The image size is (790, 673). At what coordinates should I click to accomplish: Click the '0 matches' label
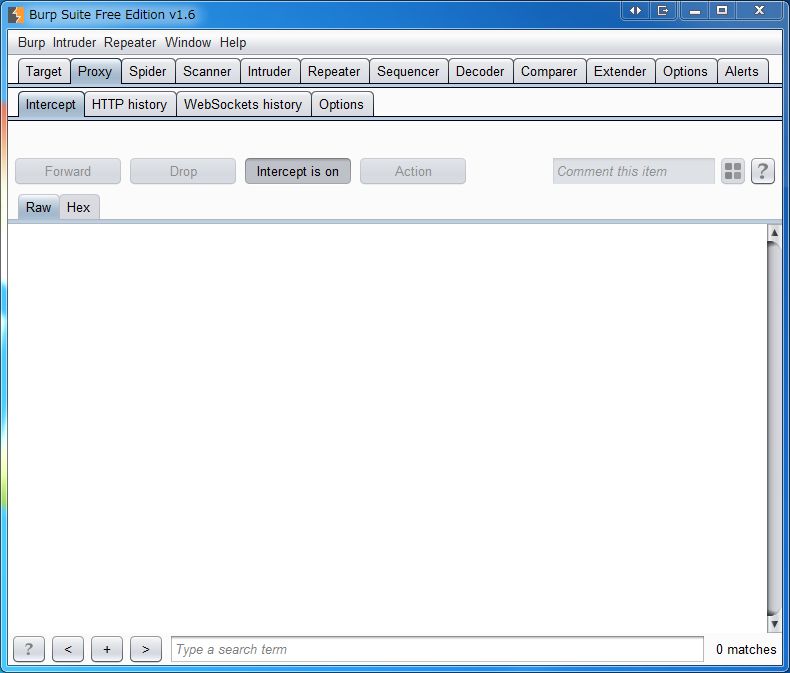tap(746, 649)
